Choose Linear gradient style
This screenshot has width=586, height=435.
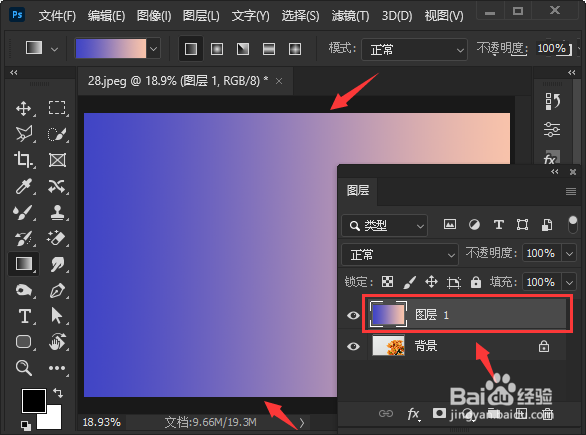click(191, 49)
